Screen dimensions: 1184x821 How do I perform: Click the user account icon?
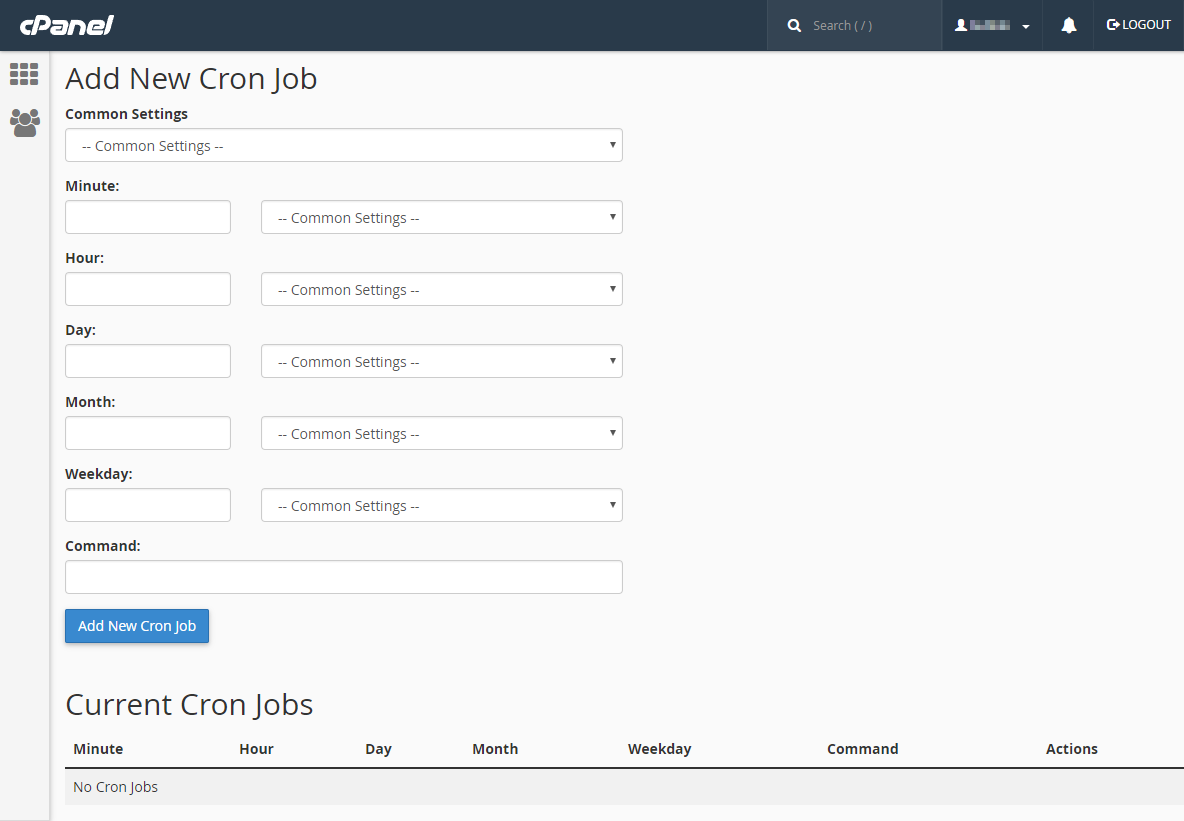[960, 26]
